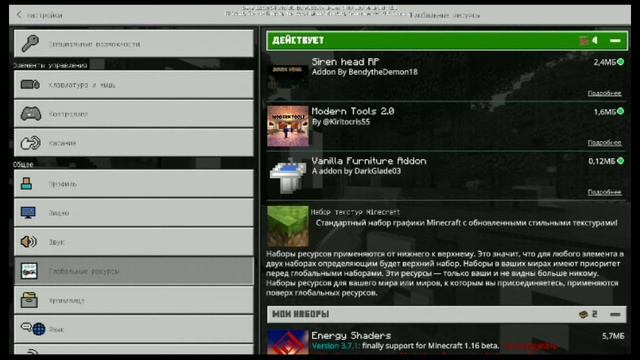The image size is (640, 360).
Task: Click the Modern Tools 2.0 pack thumbnail
Action: (x=287, y=126)
